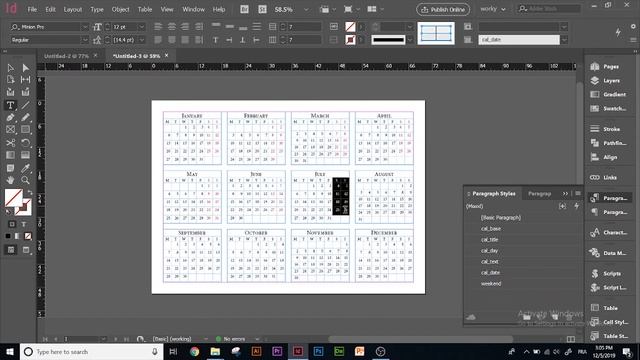Select the weekend paragraph style
Viewport: 640px width, 360px height.
tap(491, 284)
